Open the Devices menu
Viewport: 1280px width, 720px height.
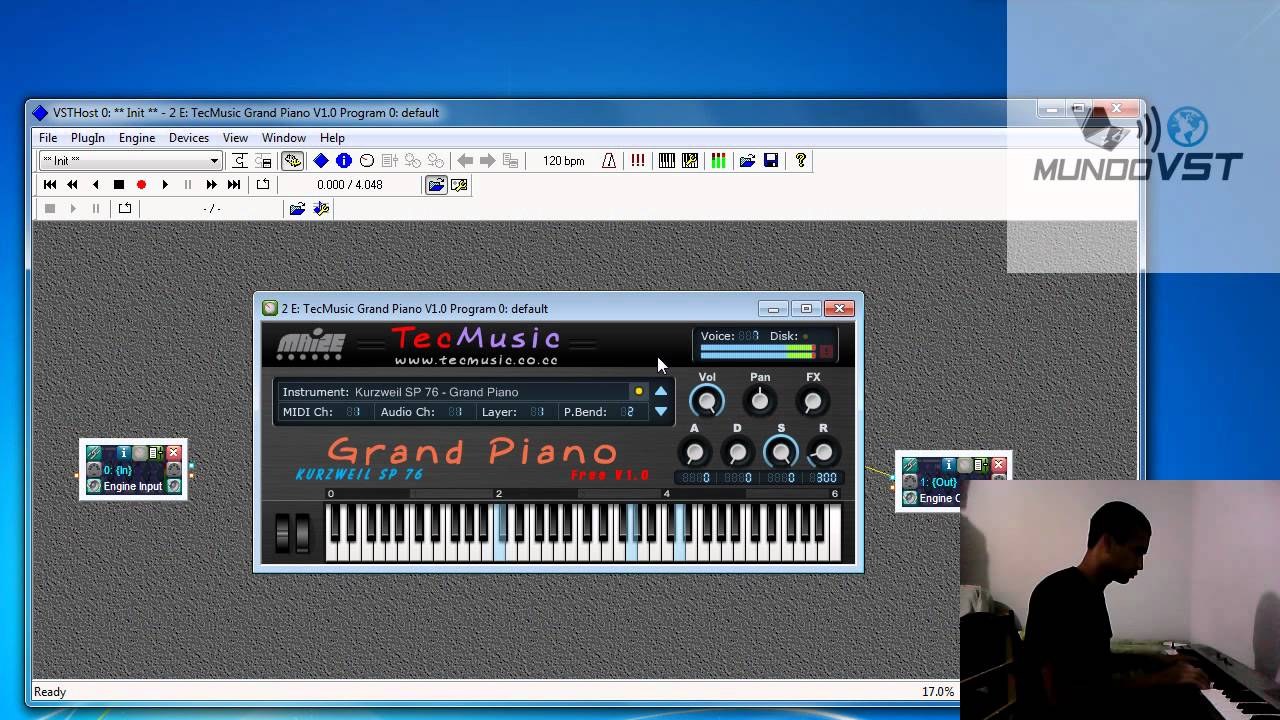coord(189,138)
